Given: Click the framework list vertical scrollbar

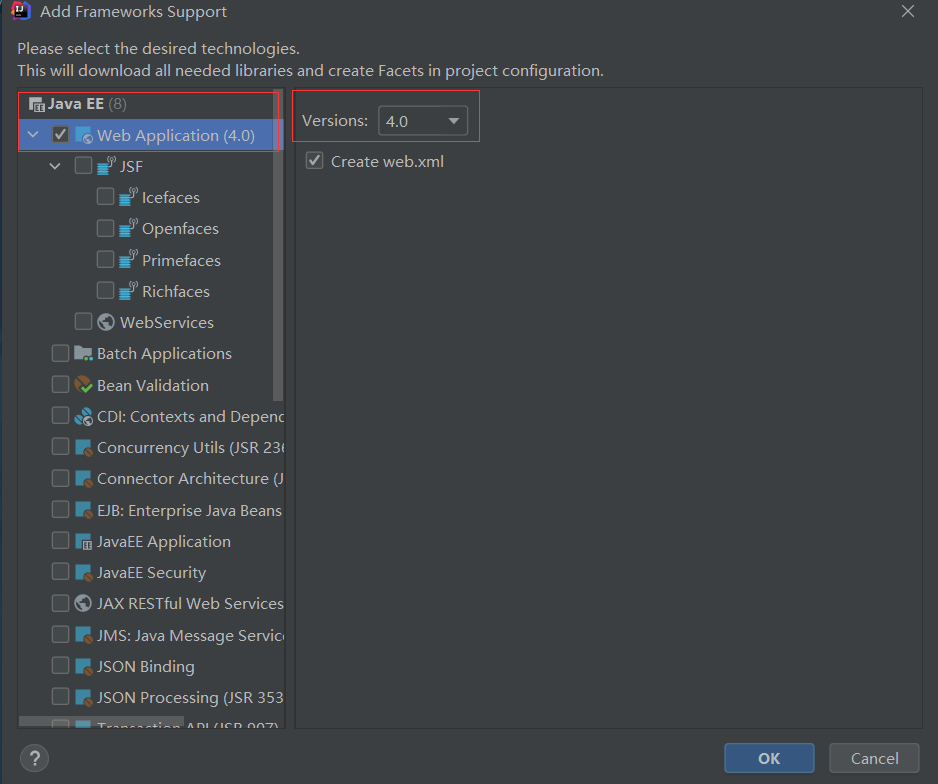Looking at the screenshot, I should [x=278, y=245].
